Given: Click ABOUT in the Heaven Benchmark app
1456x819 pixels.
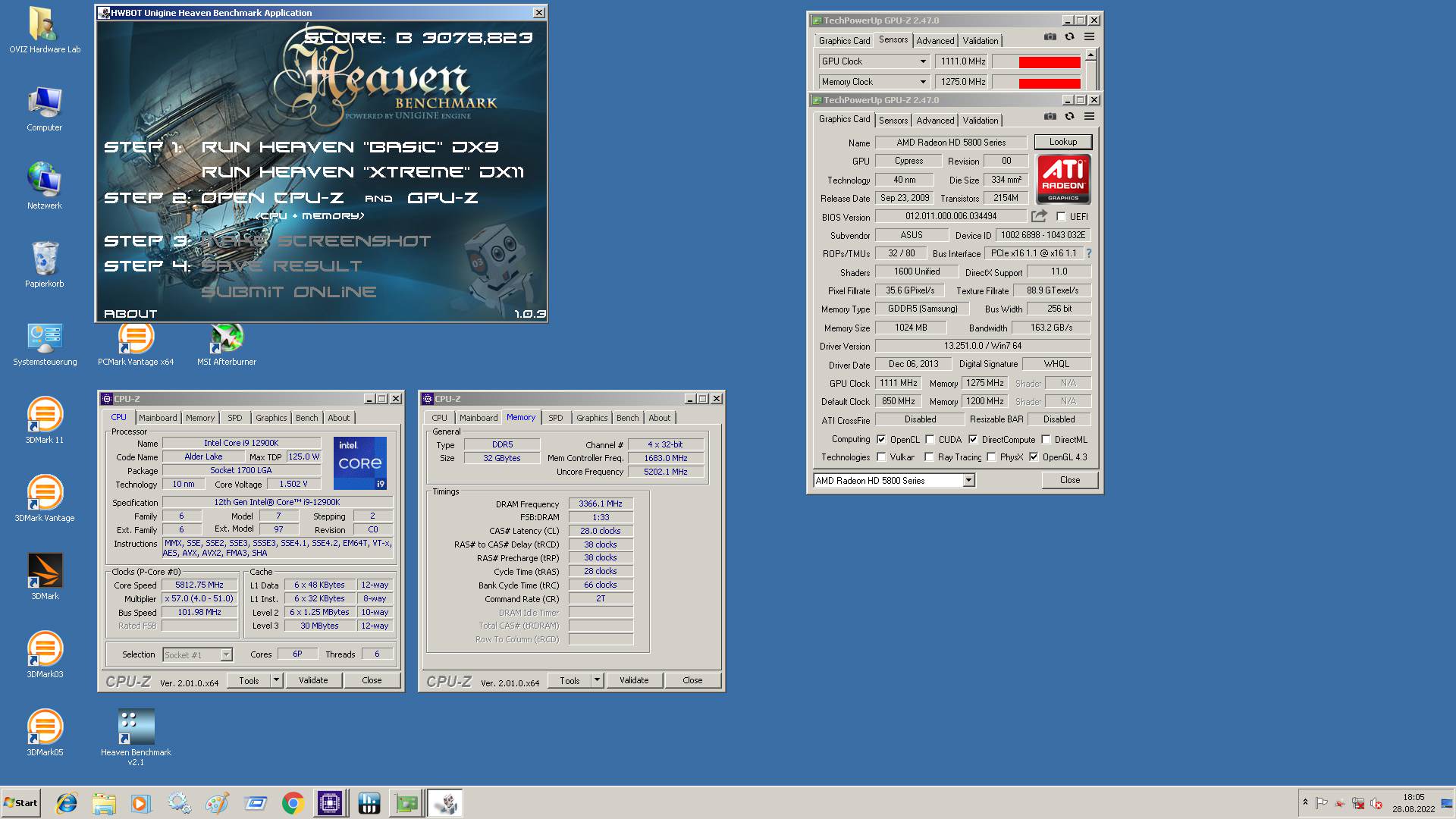Looking at the screenshot, I should click(130, 313).
